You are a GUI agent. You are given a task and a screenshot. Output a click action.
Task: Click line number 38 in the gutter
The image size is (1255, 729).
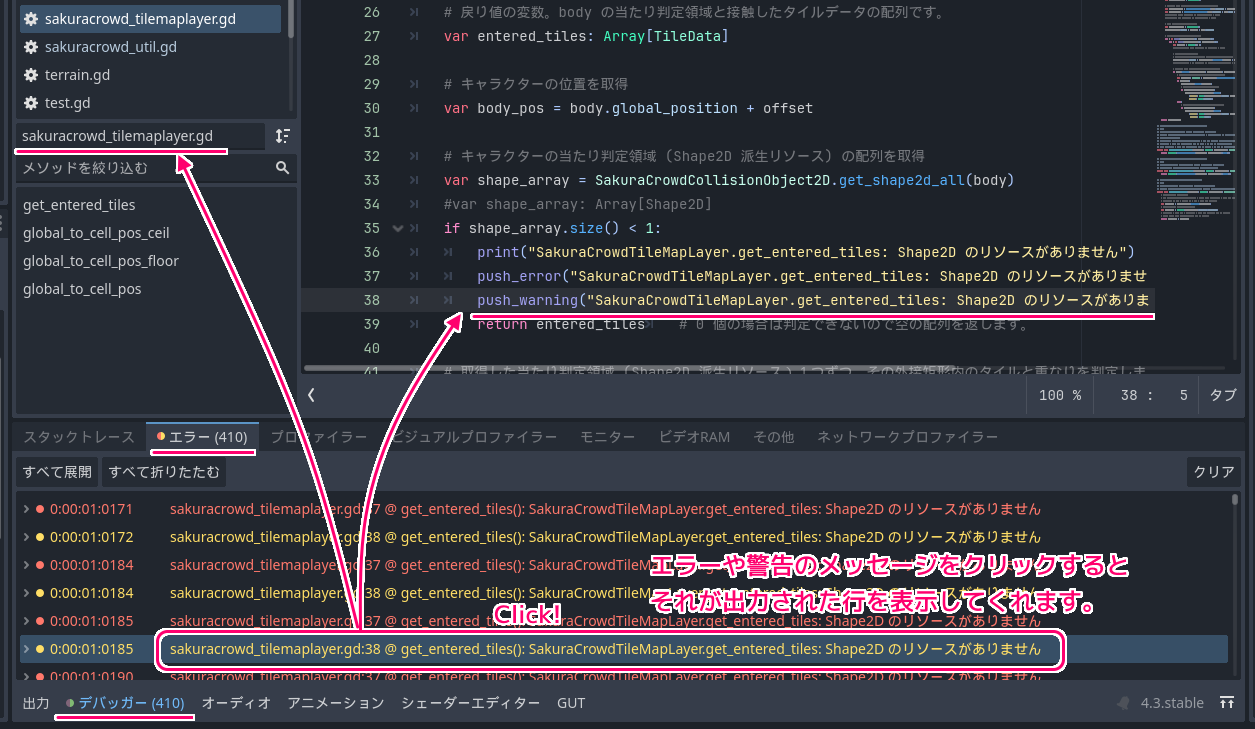pyautogui.click(x=371, y=300)
